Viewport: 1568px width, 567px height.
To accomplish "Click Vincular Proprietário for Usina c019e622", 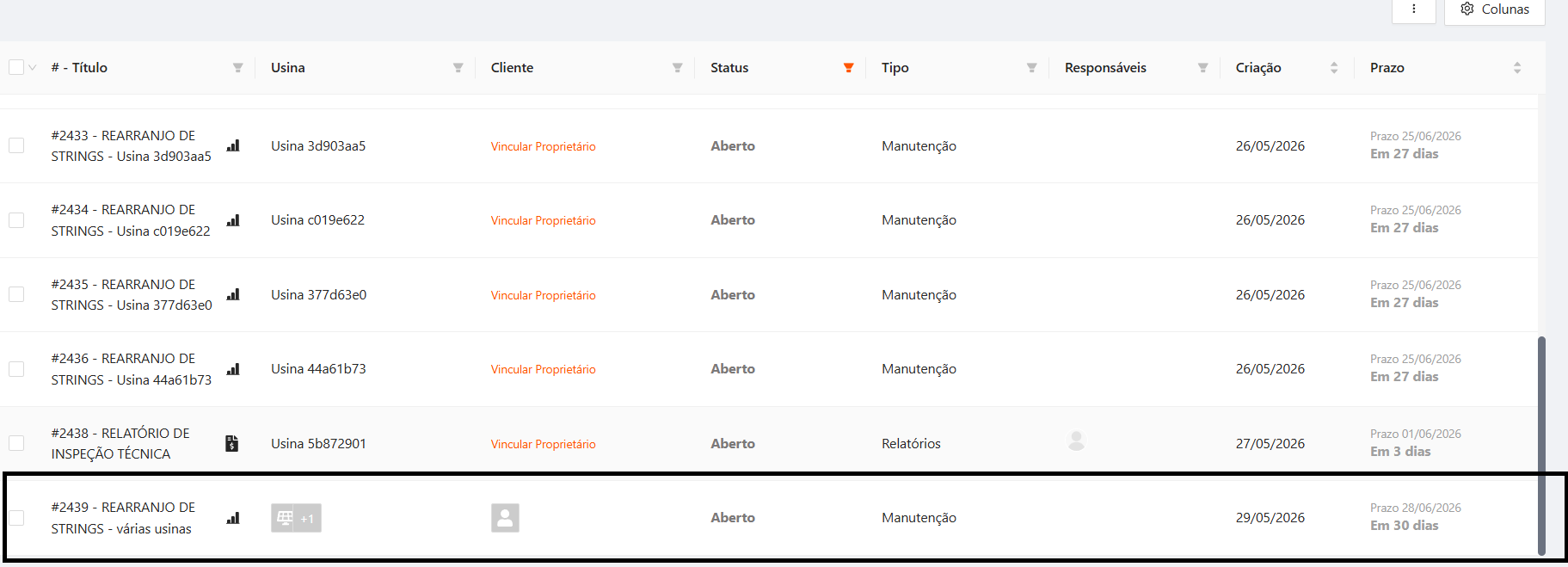I will 543,221.
